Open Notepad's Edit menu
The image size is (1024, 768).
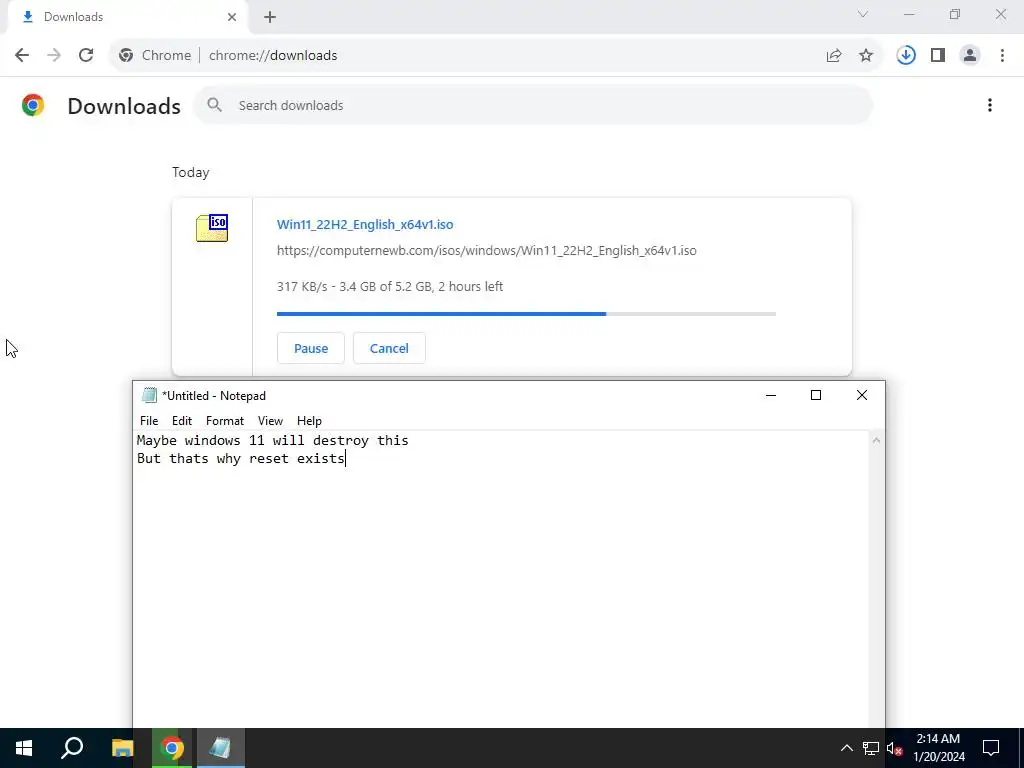click(x=182, y=421)
